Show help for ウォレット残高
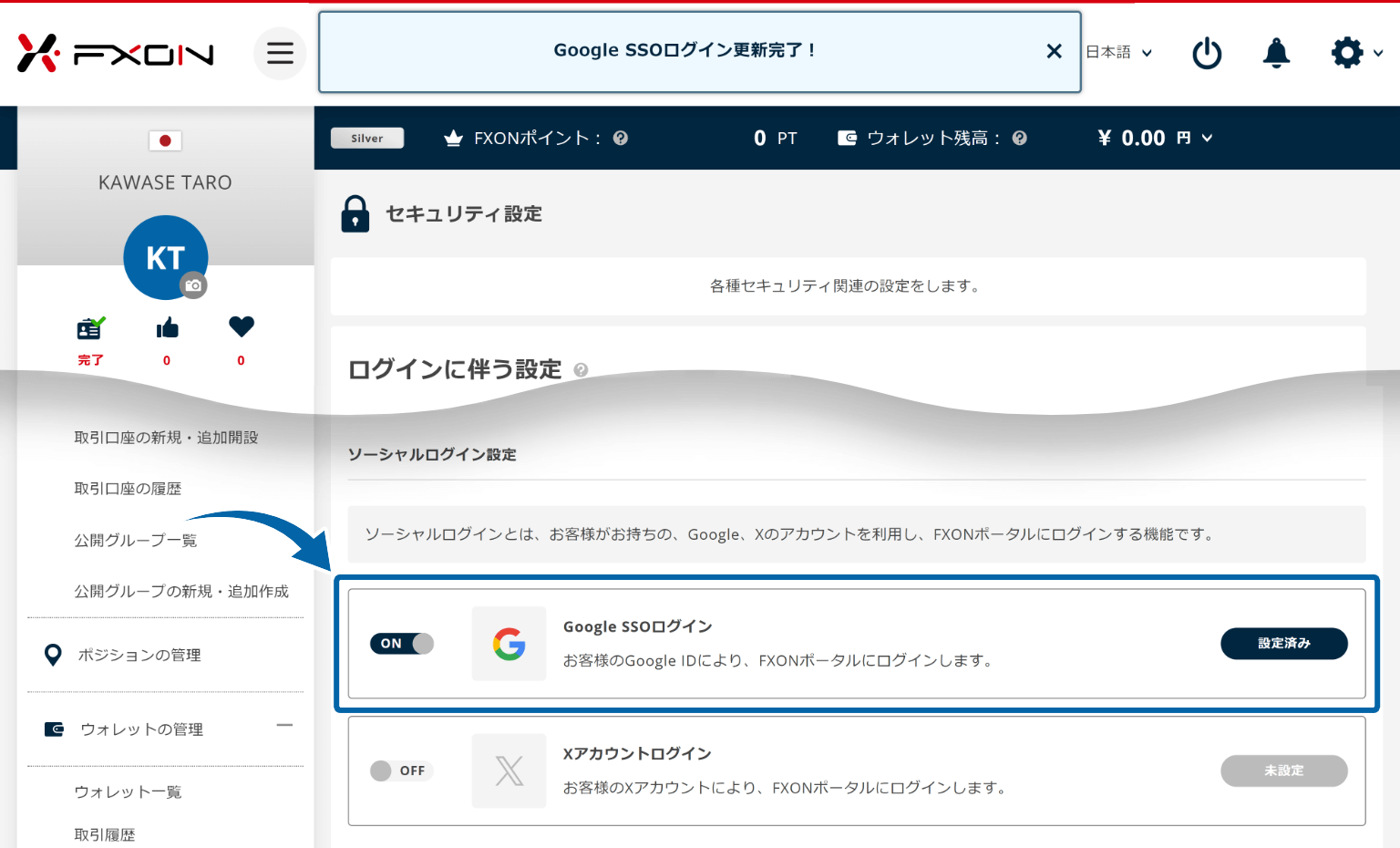The height and width of the screenshot is (848, 1400). (1020, 138)
